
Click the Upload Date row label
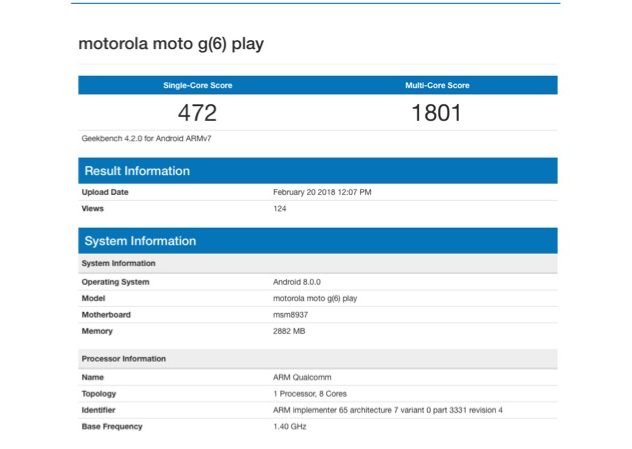[105, 192]
